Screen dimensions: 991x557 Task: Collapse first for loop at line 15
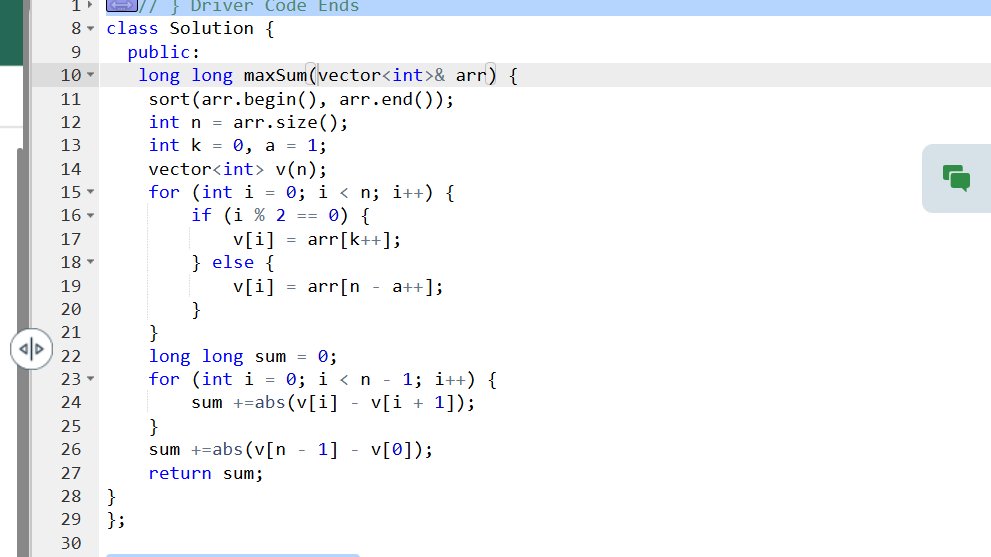90,192
